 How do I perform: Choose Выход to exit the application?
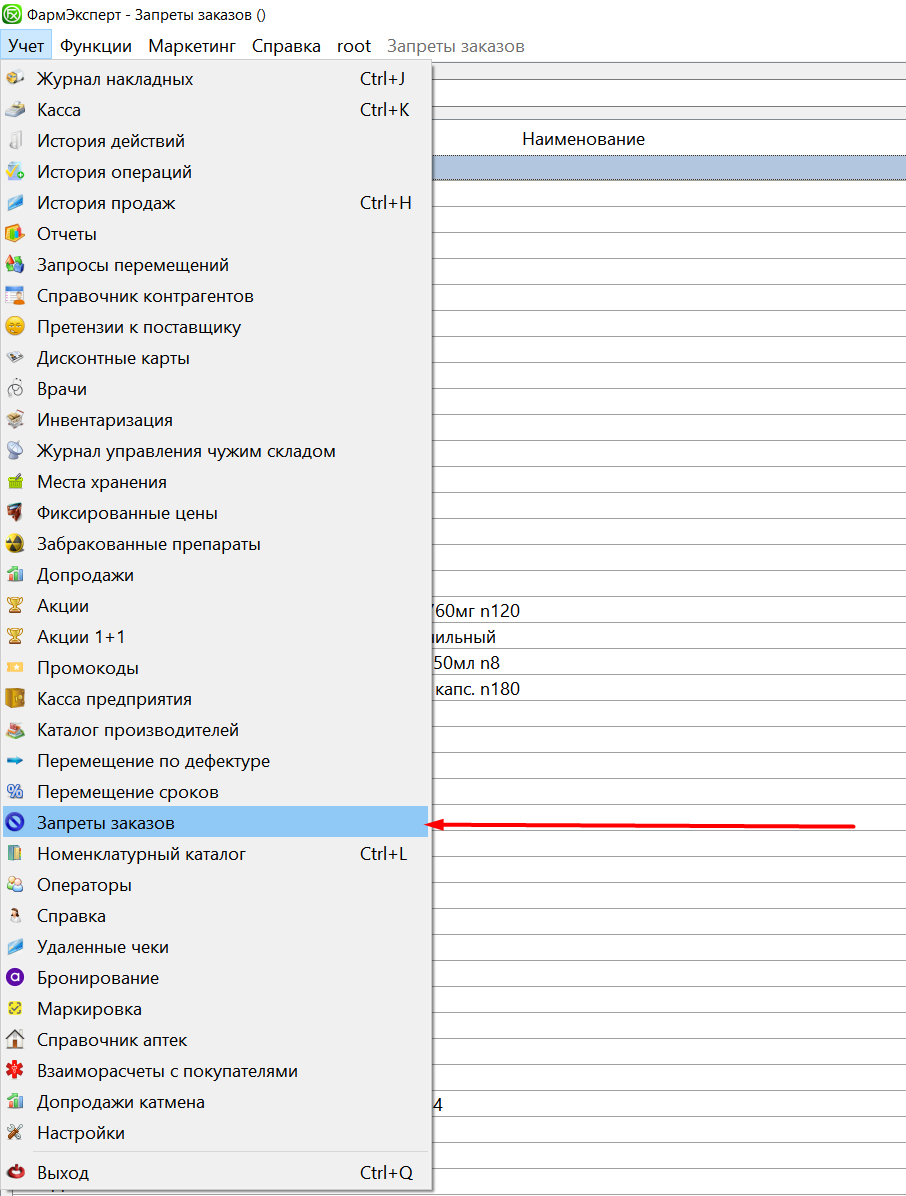[x=63, y=1173]
